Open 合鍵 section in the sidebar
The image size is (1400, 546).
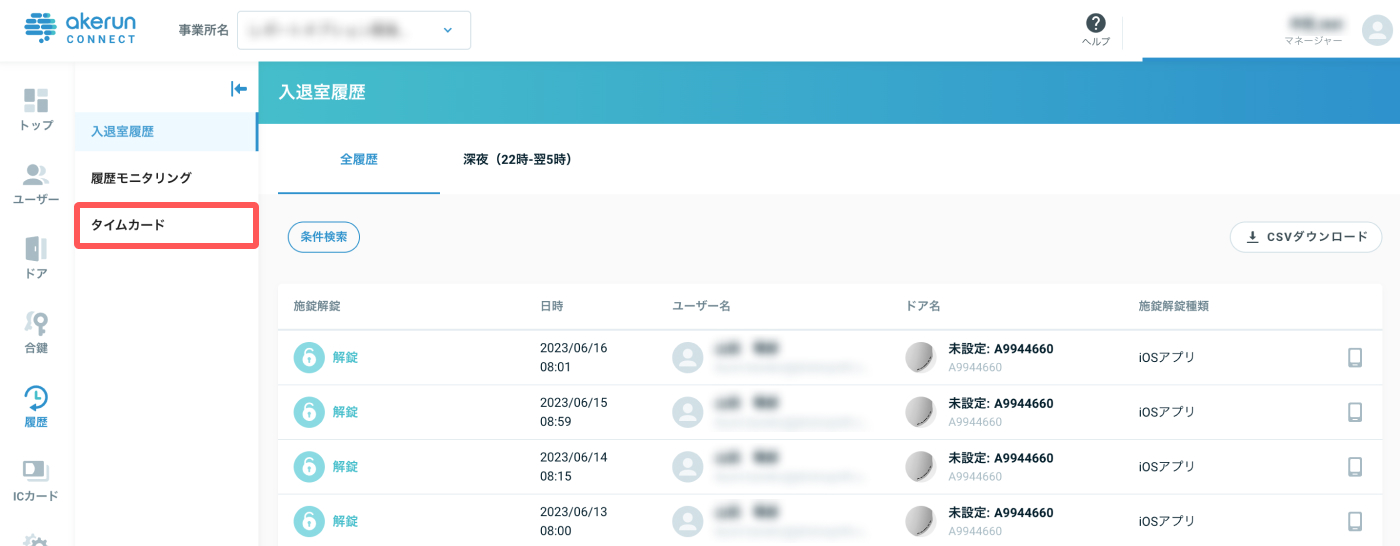pos(36,332)
